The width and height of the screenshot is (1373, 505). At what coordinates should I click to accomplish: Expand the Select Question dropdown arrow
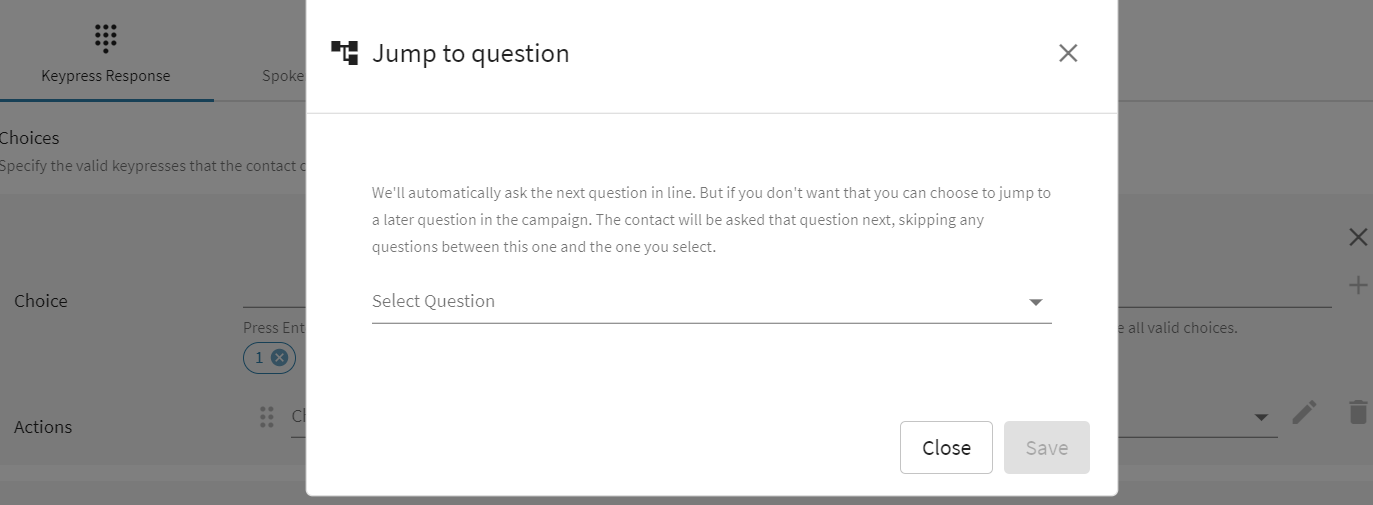(1036, 302)
